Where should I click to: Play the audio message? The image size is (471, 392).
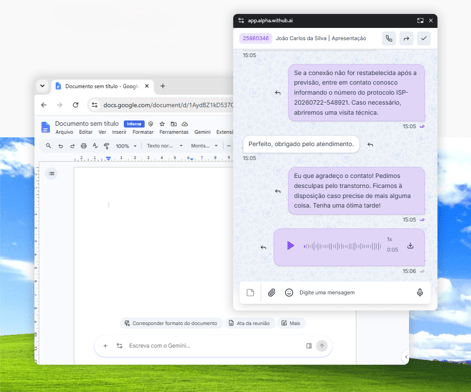tap(290, 246)
